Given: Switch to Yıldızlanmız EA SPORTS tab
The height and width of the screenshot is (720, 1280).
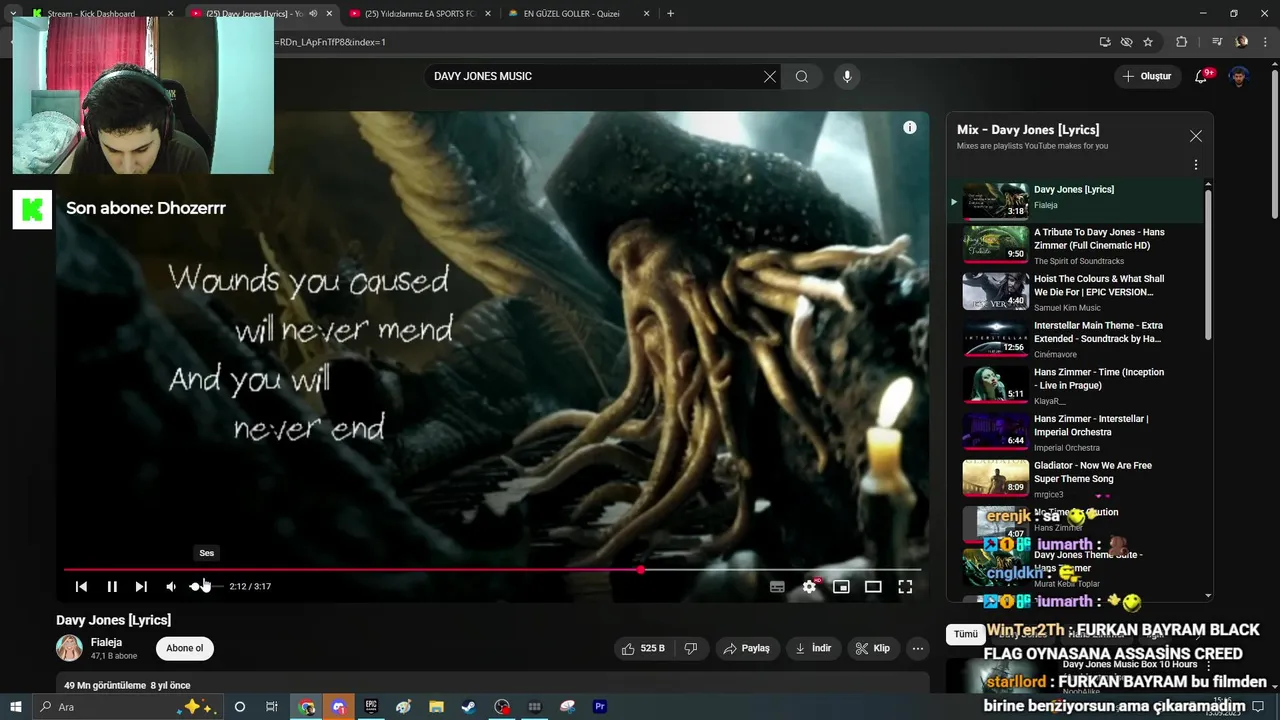Looking at the screenshot, I should [x=420, y=14].
